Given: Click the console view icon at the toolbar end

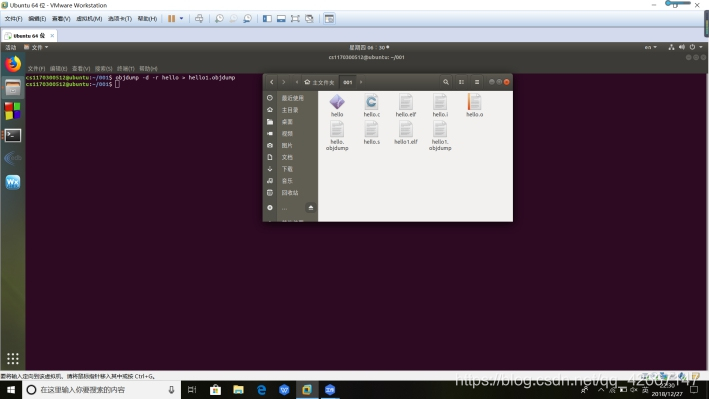Looking at the screenshot, I should click(329, 19).
